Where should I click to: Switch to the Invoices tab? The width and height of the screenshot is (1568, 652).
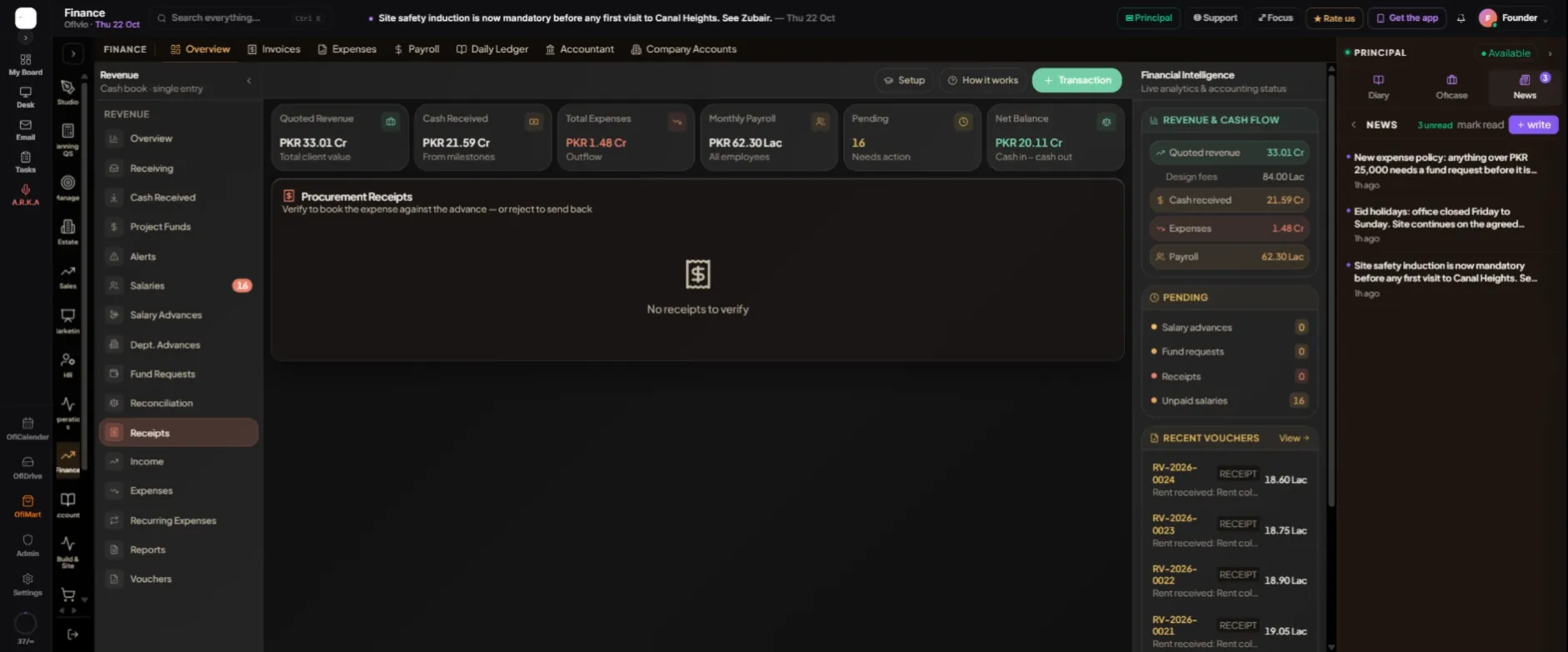pos(274,49)
